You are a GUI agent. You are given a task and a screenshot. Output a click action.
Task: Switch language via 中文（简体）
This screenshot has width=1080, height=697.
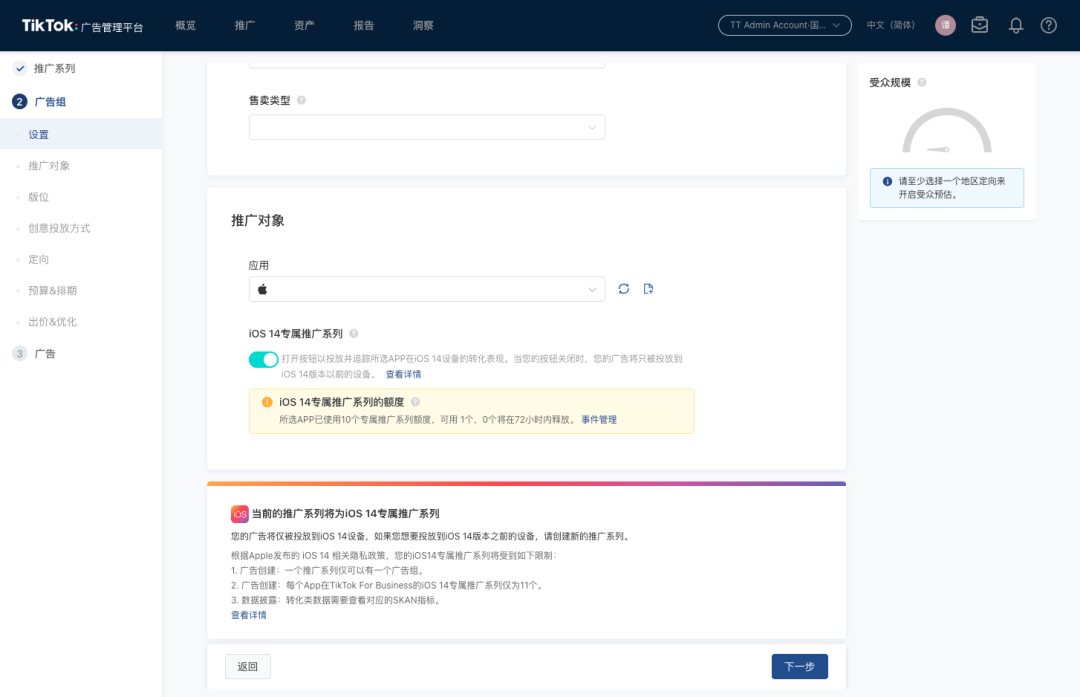pos(890,25)
